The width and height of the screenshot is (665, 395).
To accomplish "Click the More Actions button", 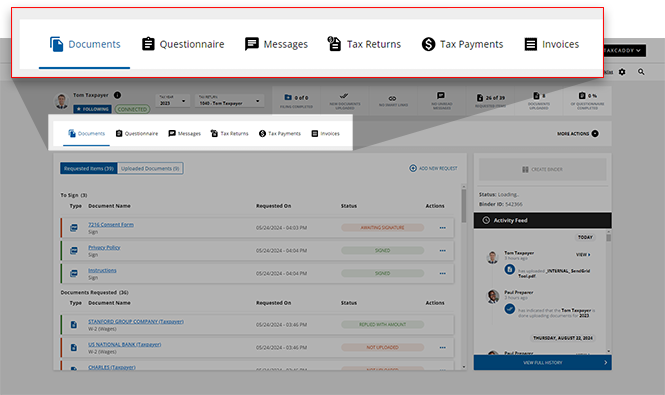I will point(578,134).
